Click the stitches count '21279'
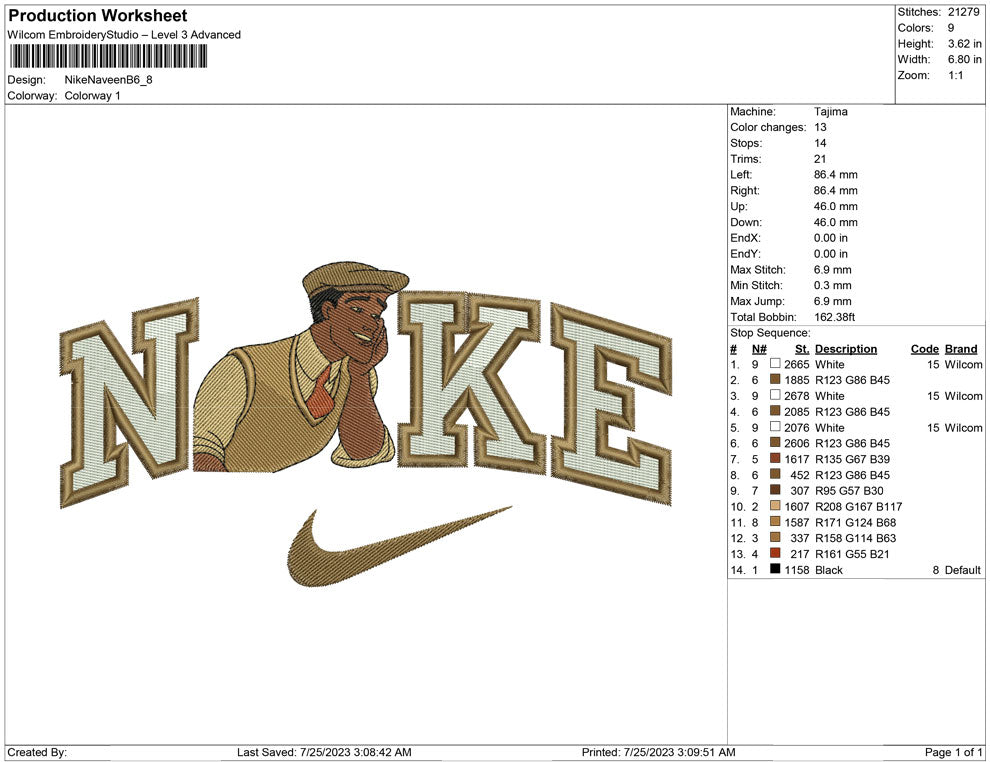990x762 pixels. 963,12
